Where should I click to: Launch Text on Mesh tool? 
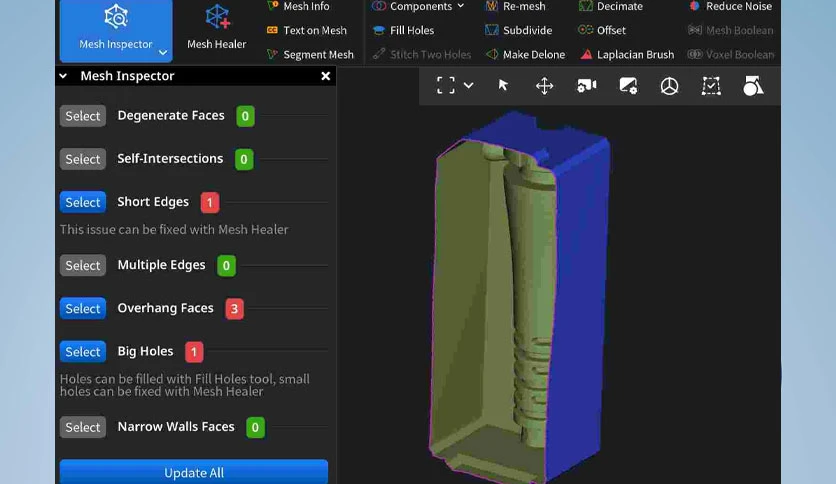(307, 30)
